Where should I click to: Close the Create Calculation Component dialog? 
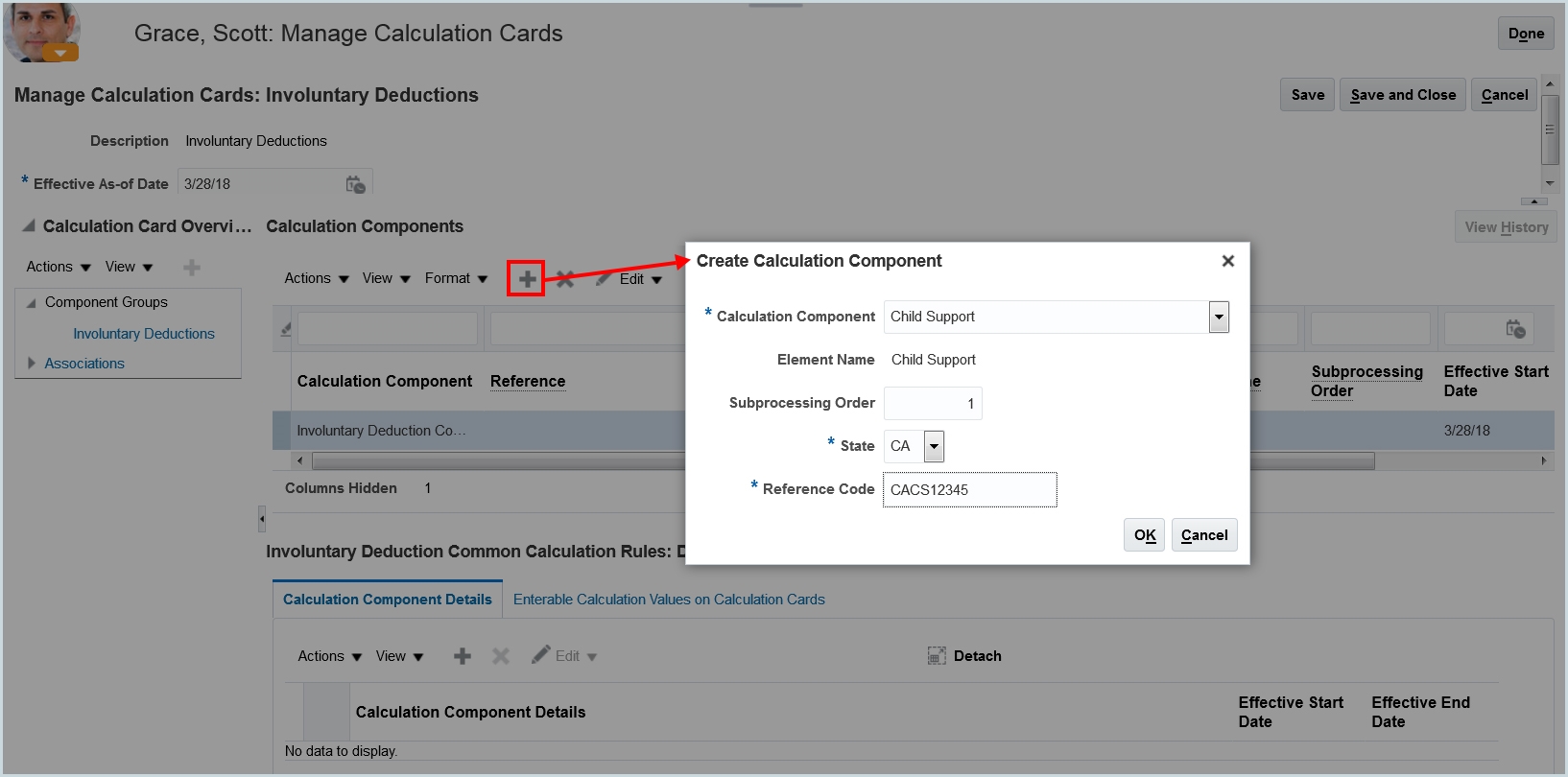pos(1227,261)
